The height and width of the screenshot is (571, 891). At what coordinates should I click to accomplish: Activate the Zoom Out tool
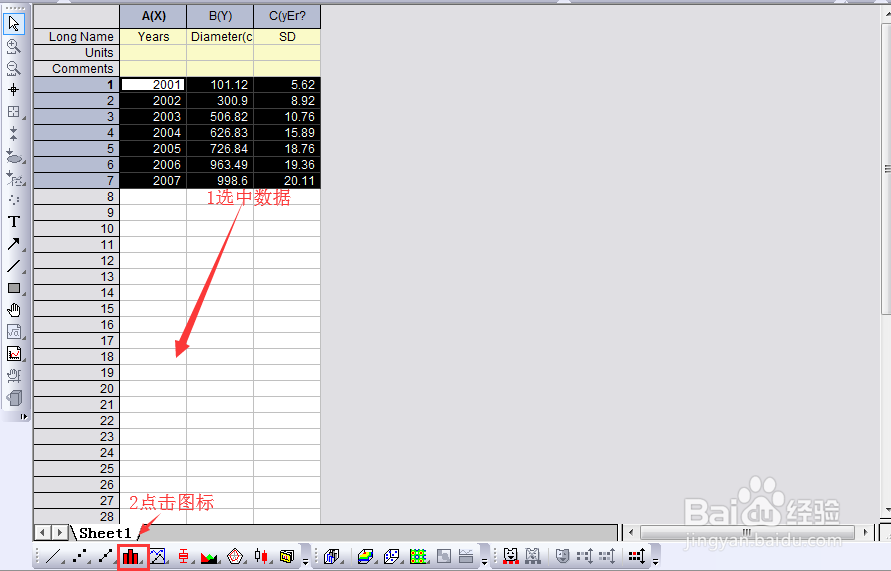(14, 68)
